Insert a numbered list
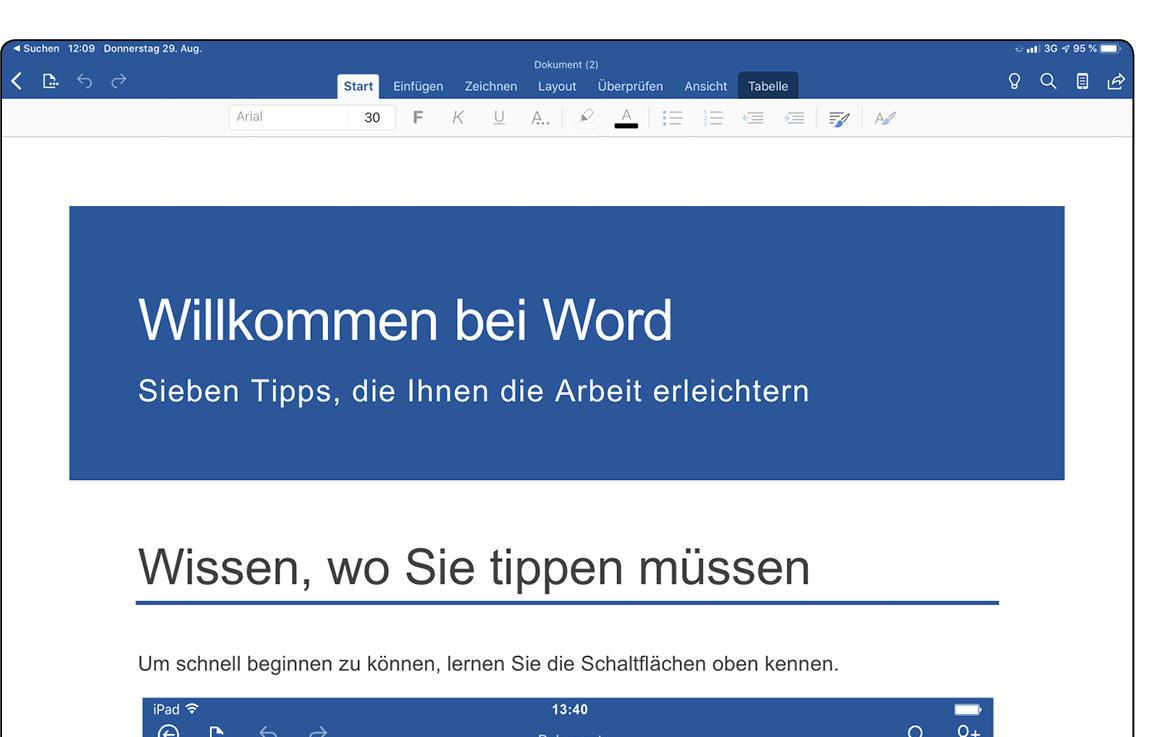 click(714, 118)
